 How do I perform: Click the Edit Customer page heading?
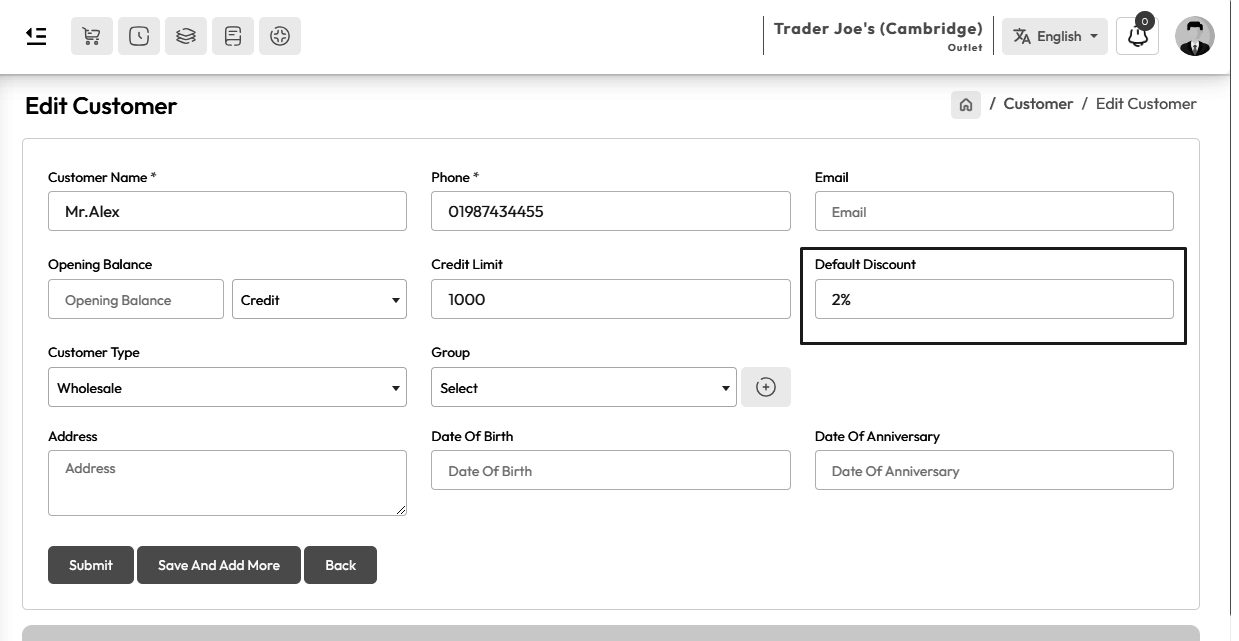pyautogui.click(x=101, y=106)
